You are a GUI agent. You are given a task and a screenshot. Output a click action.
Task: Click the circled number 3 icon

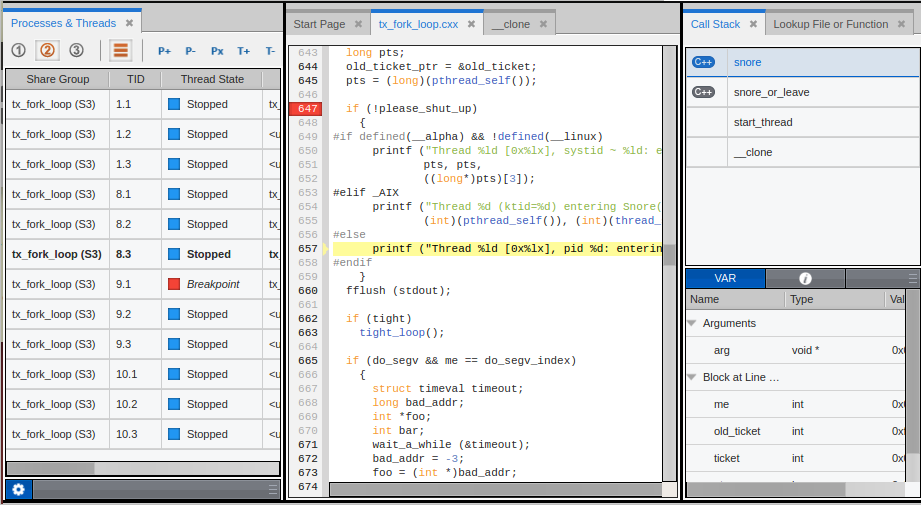click(x=76, y=50)
